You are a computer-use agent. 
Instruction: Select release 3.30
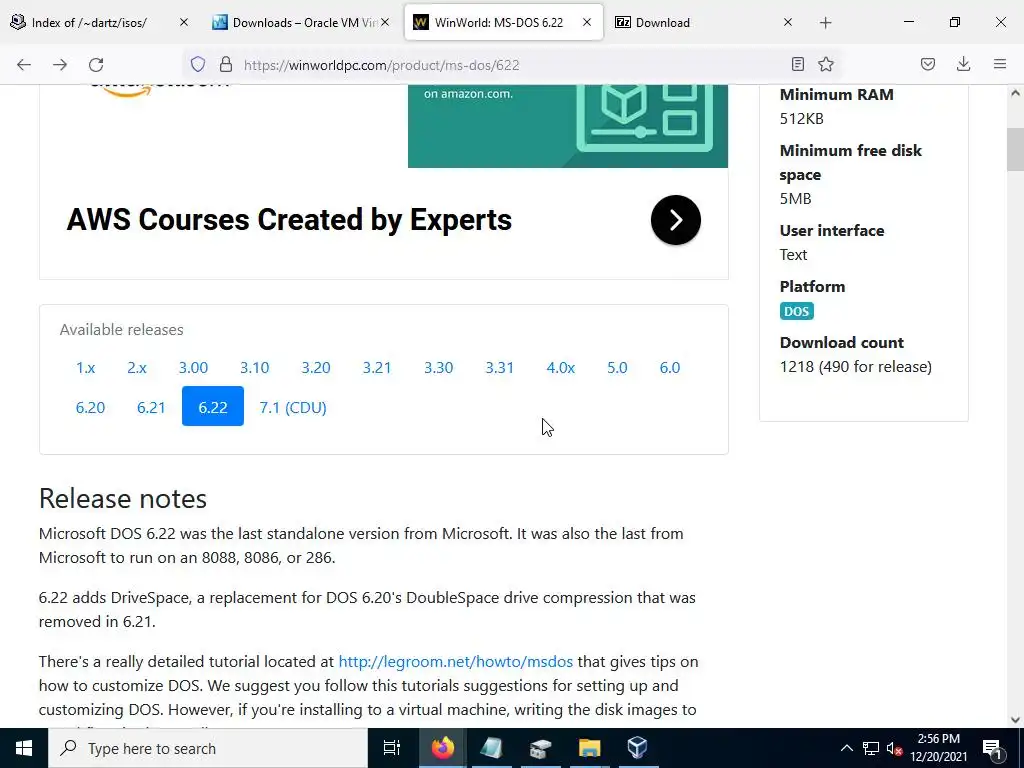click(x=438, y=368)
